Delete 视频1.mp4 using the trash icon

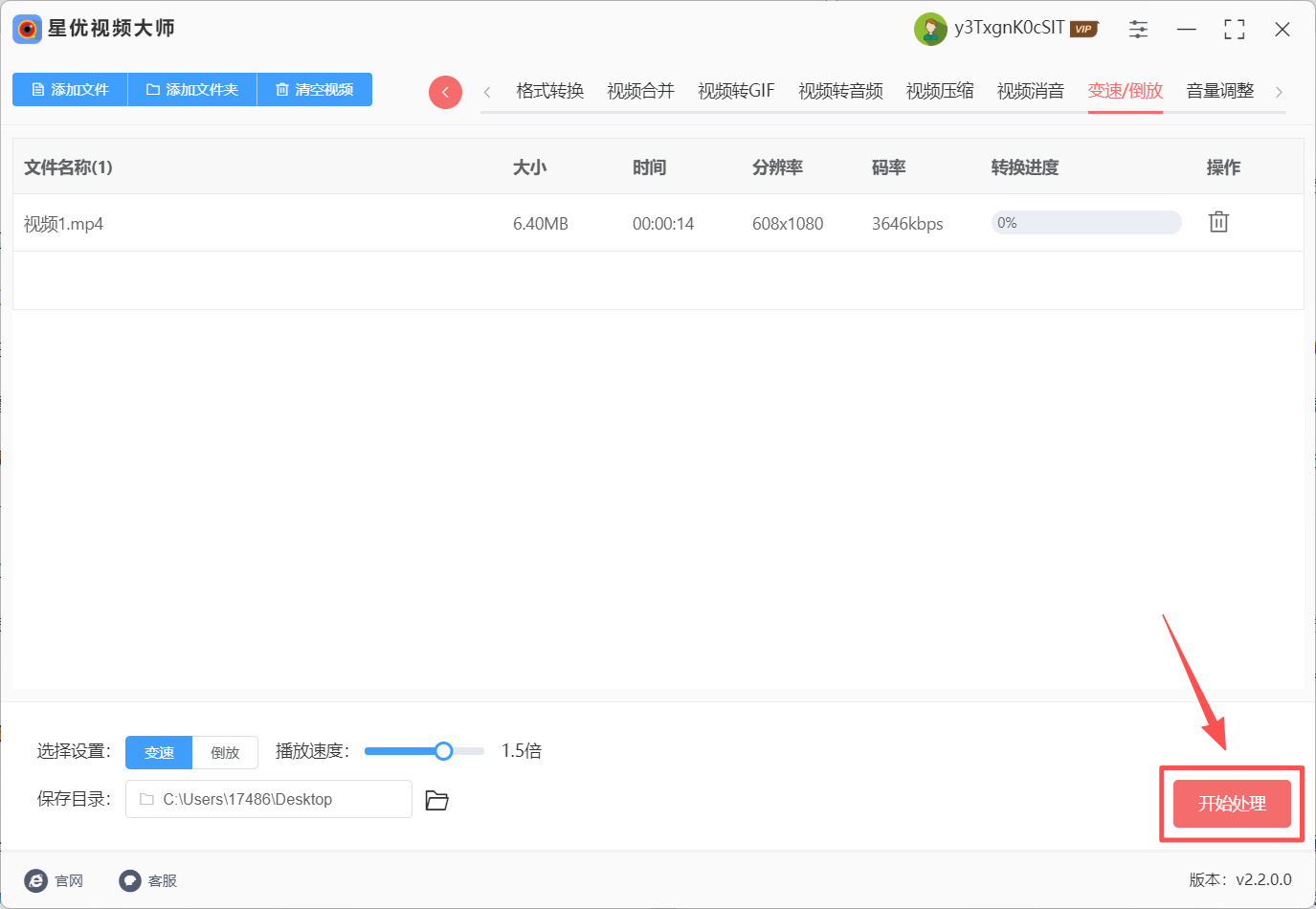click(x=1217, y=221)
